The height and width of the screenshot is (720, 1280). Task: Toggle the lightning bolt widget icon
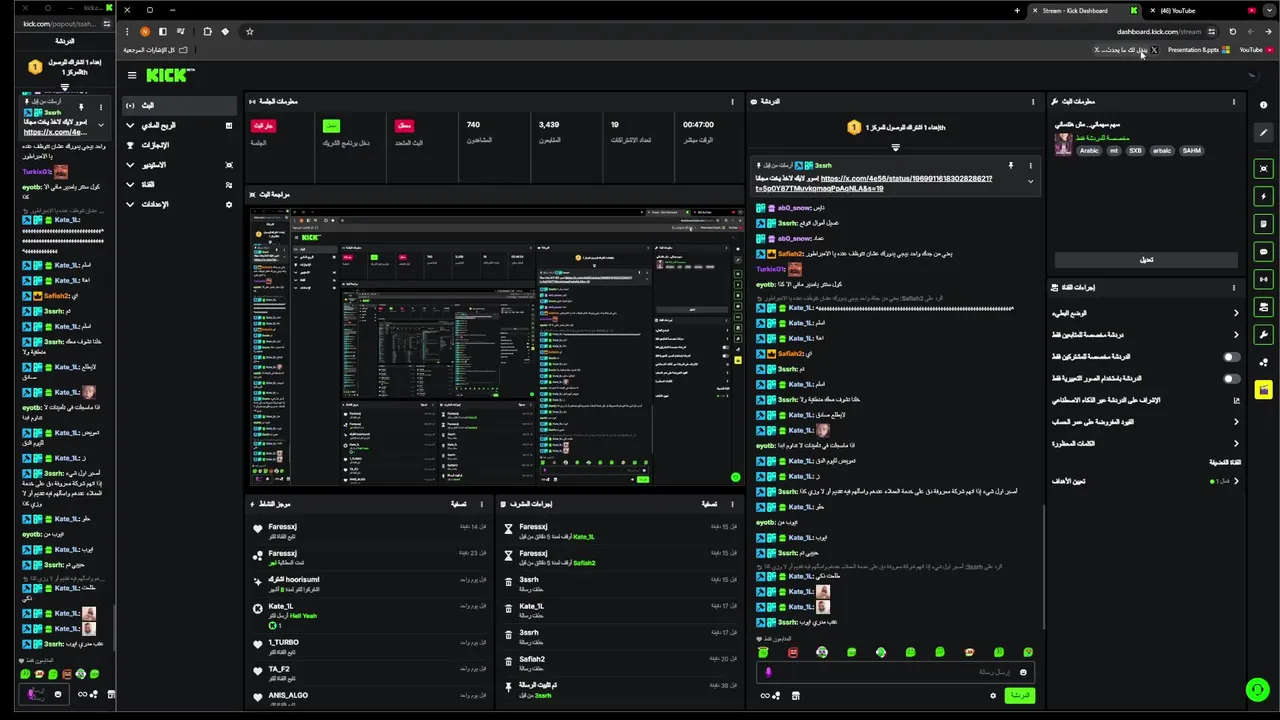1264,197
